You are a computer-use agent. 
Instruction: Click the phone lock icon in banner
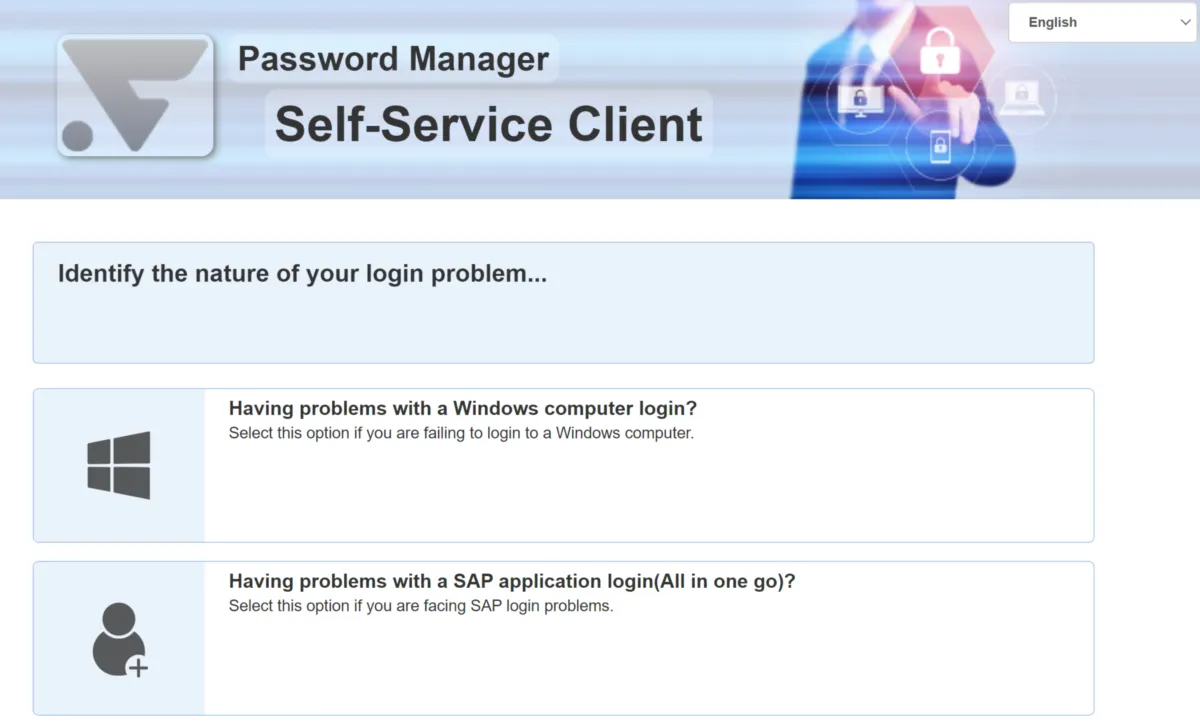939,148
